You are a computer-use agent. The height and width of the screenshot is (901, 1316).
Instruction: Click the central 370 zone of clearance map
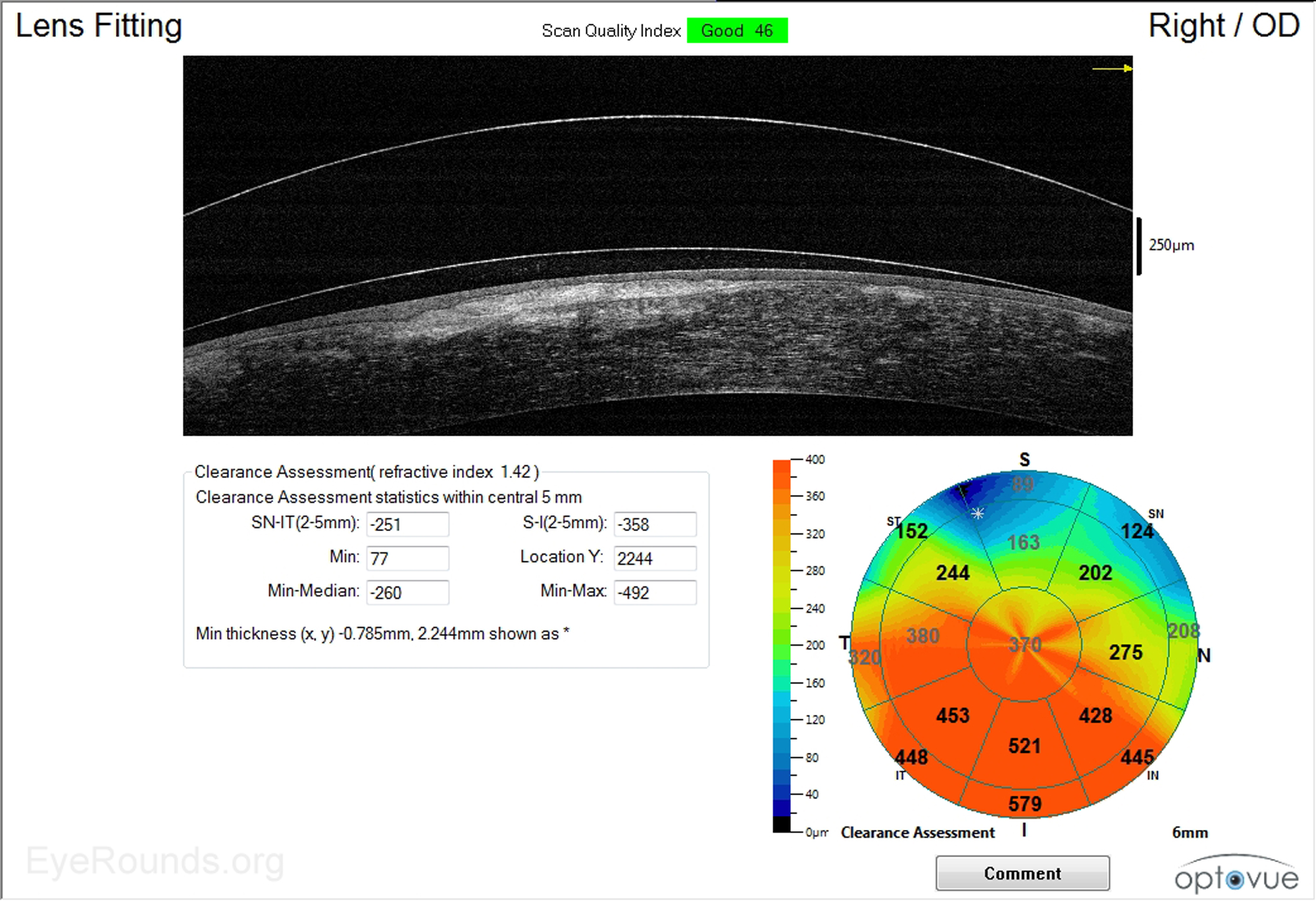pyautogui.click(x=1025, y=644)
